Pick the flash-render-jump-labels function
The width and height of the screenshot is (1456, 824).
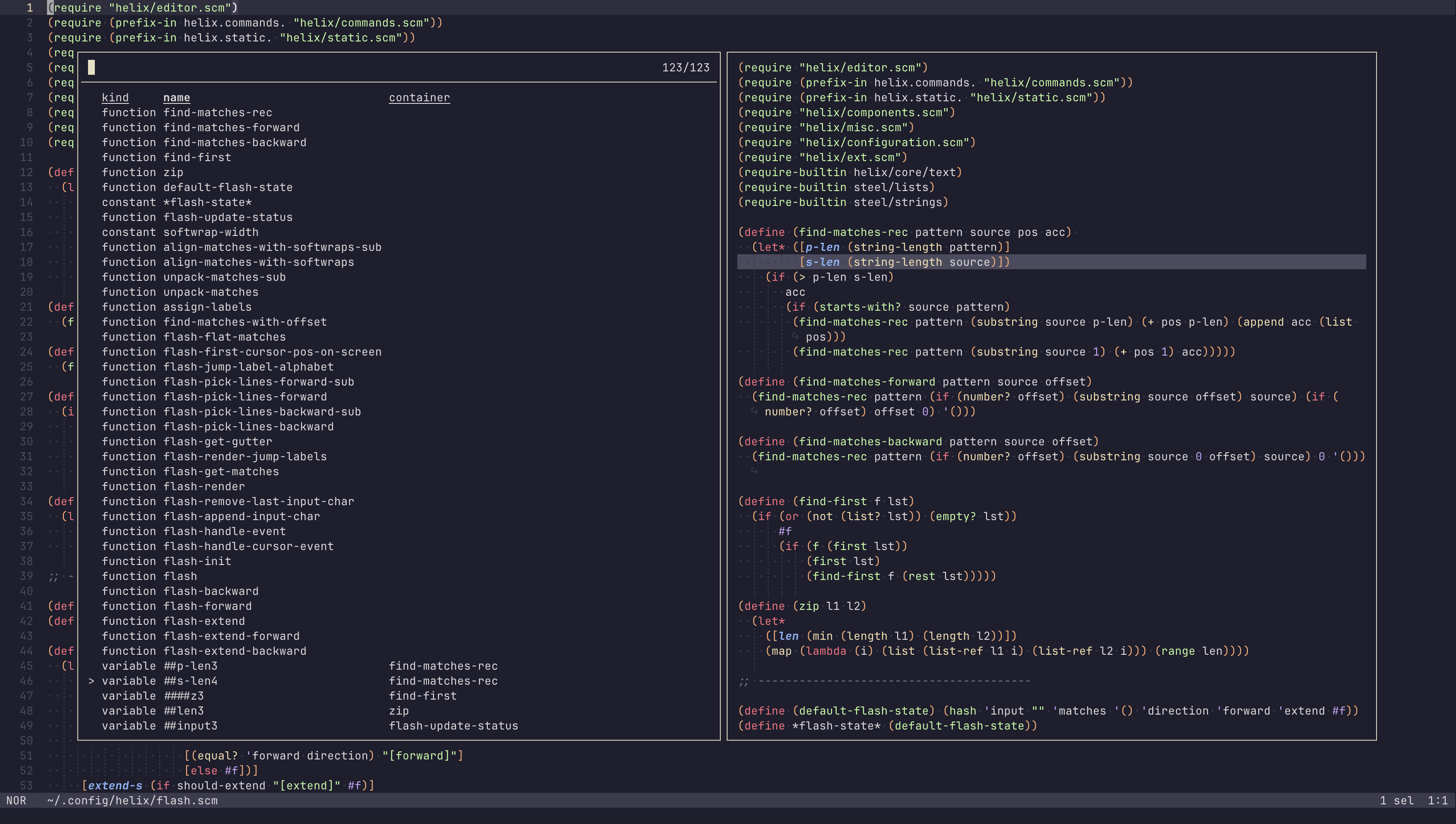coord(245,456)
